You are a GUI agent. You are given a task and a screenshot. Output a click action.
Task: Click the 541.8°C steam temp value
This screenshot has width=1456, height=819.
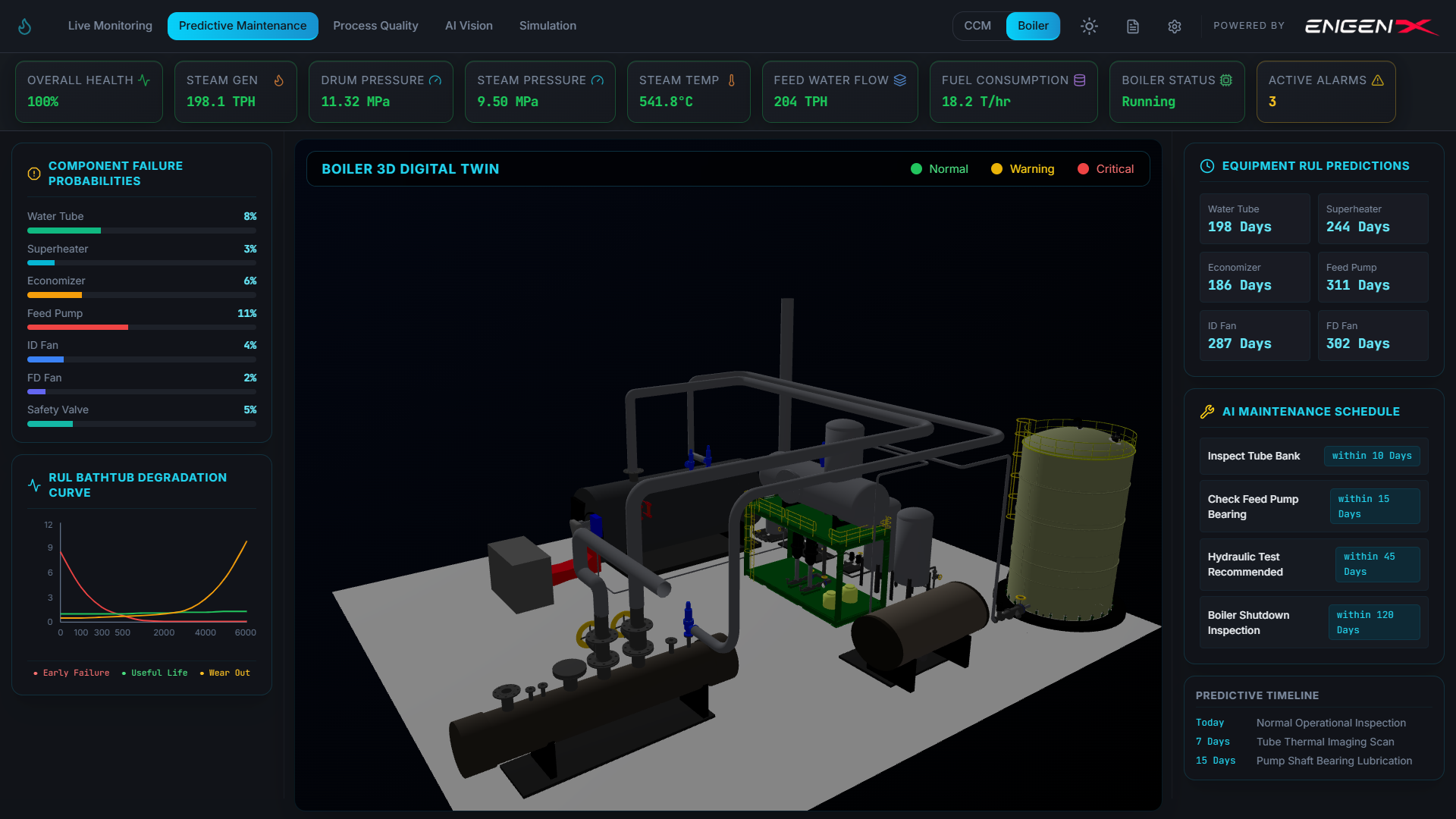[x=666, y=102]
